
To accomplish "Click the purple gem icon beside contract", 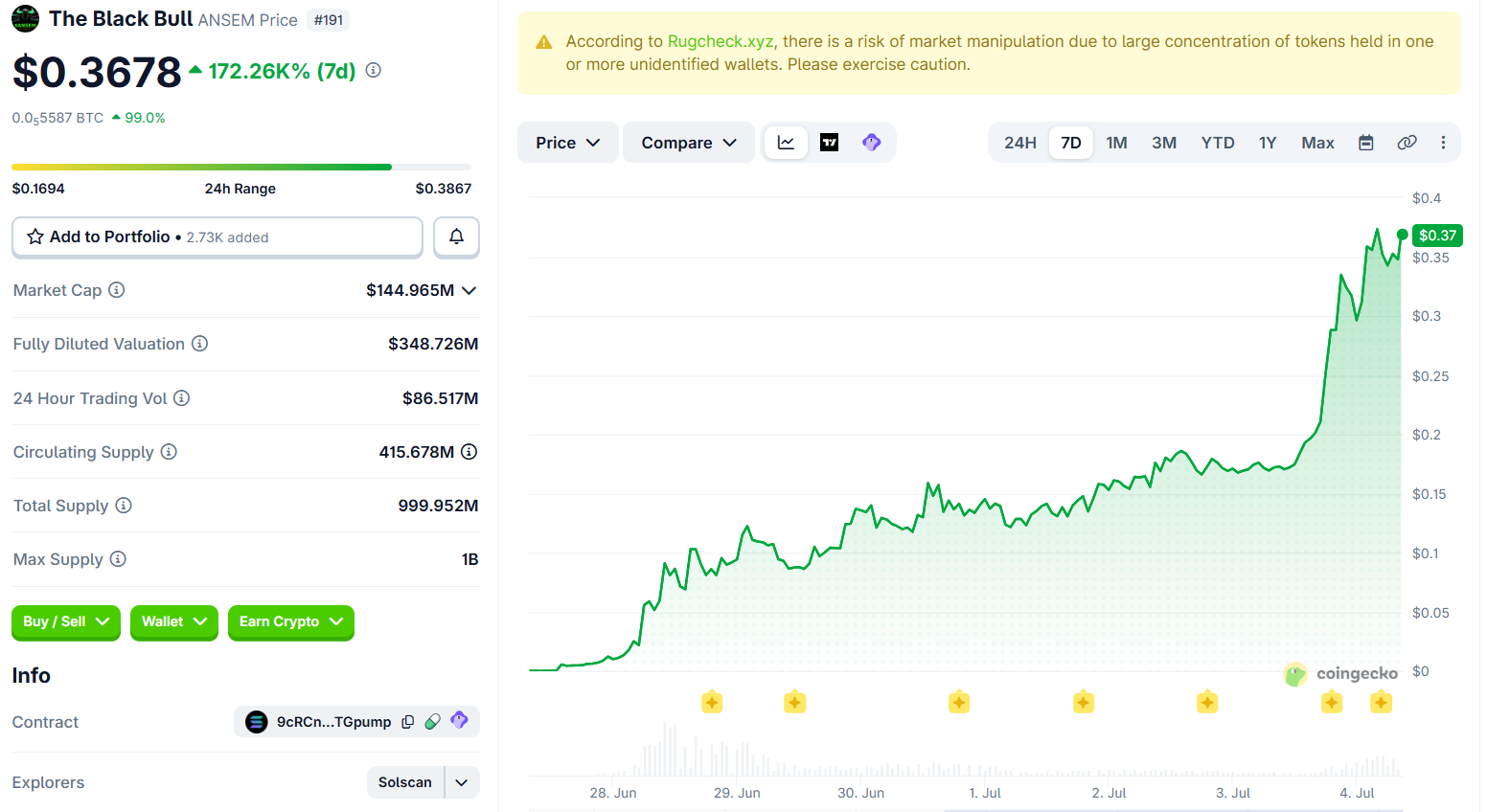I will click(459, 720).
